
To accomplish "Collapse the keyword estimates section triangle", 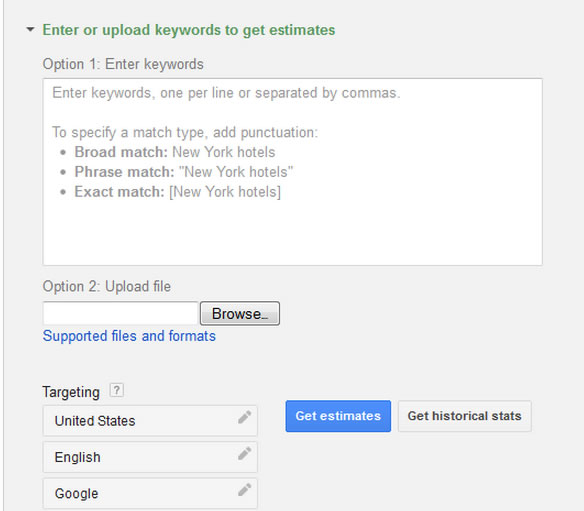I will tap(30, 29).
